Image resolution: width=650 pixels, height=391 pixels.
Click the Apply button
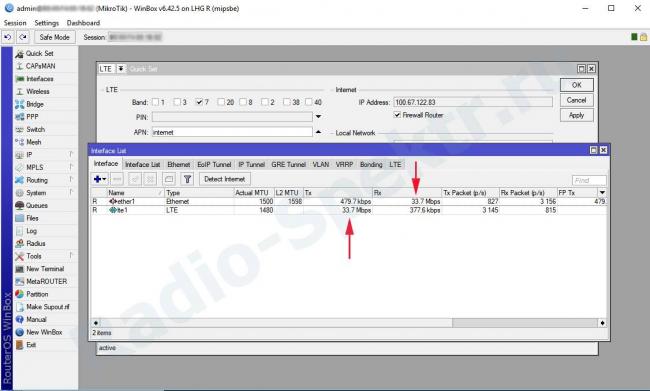pos(577,115)
